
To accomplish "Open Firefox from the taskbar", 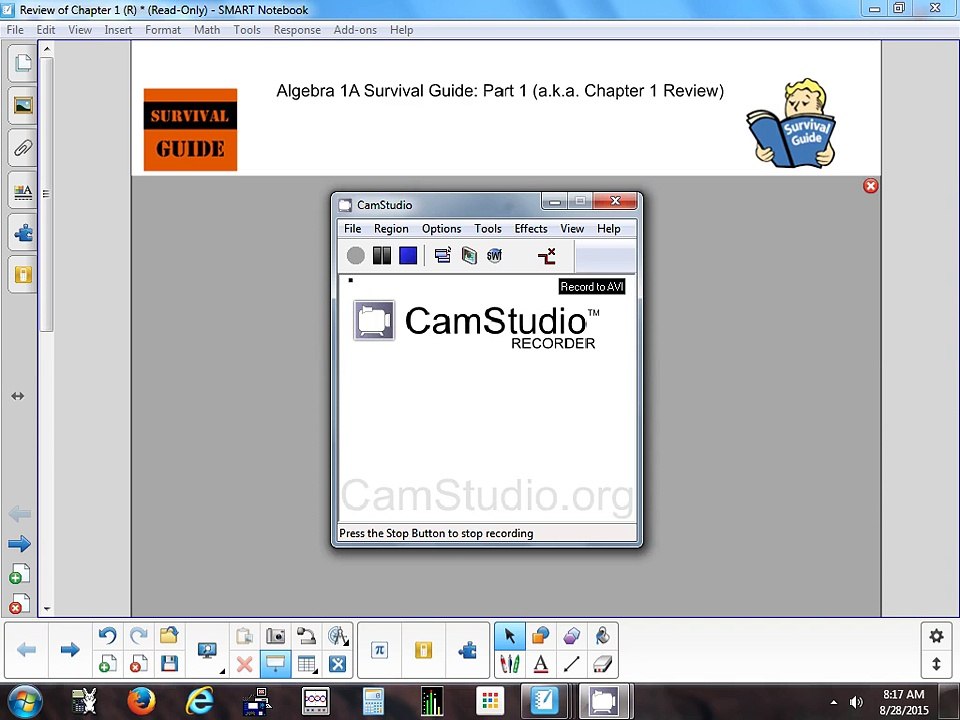I will pyautogui.click(x=141, y=701).
